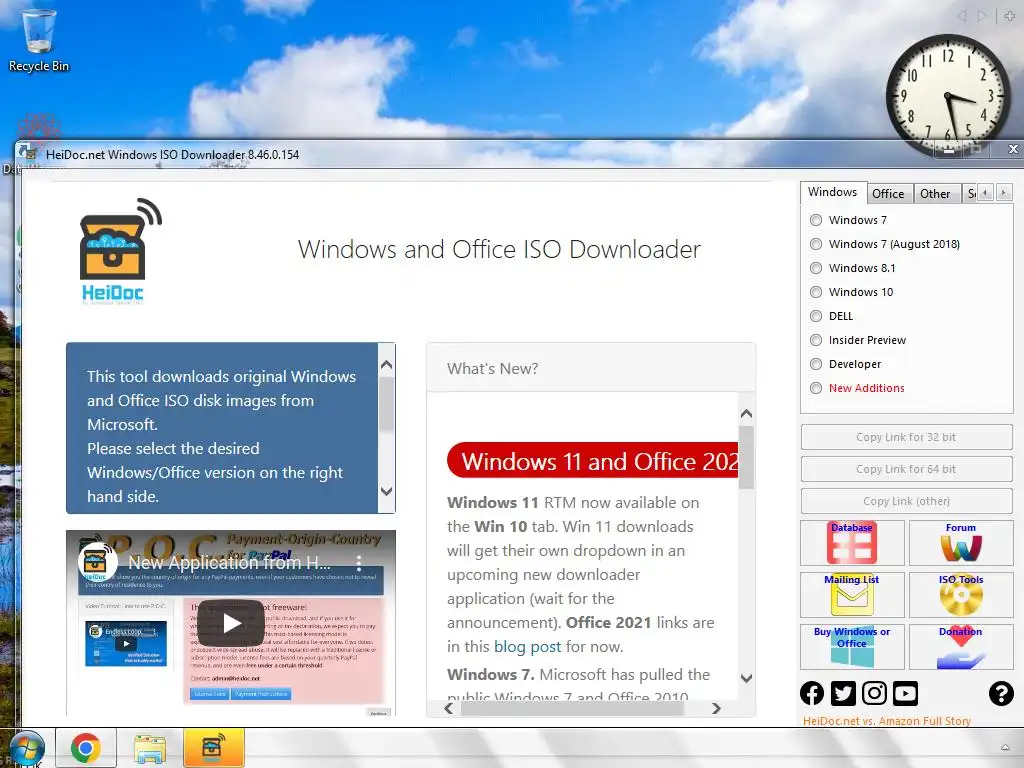1024x768 pixels.
Task: Switch to the Office tab
Action: click(888, 194)
